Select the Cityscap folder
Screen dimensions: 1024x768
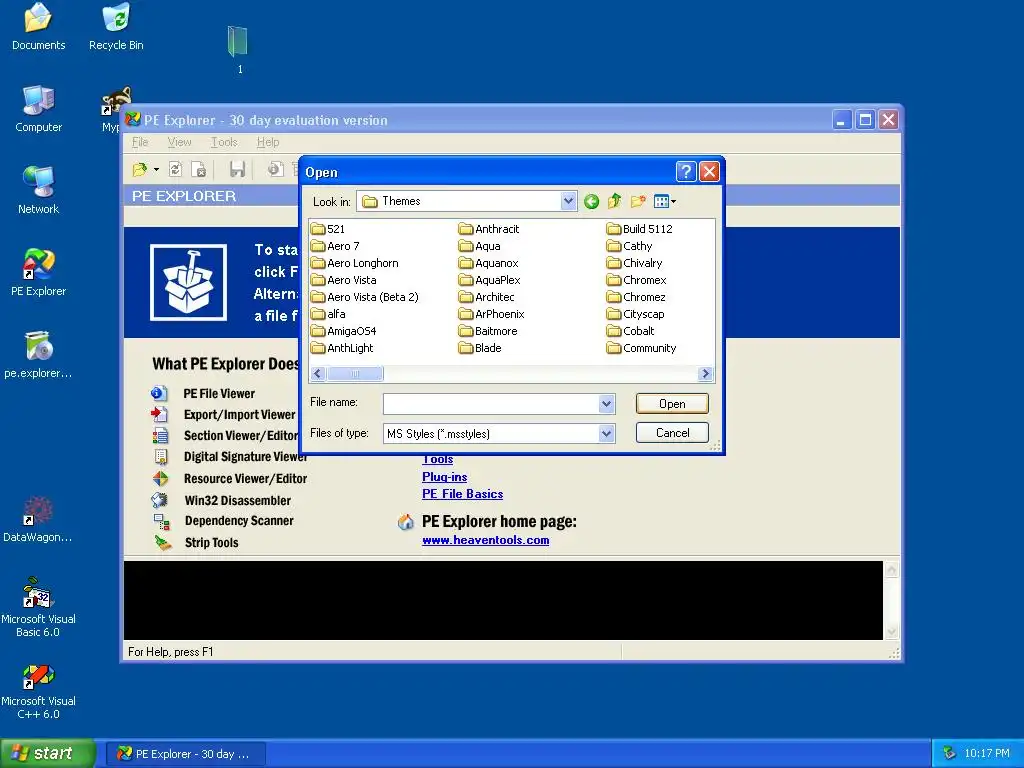(635, 314)
